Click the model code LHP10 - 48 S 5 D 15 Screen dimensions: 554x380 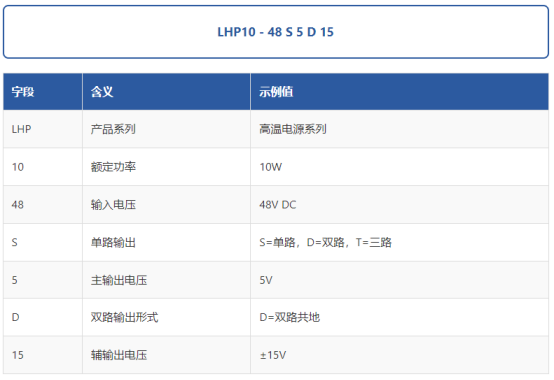coord(275,32)
